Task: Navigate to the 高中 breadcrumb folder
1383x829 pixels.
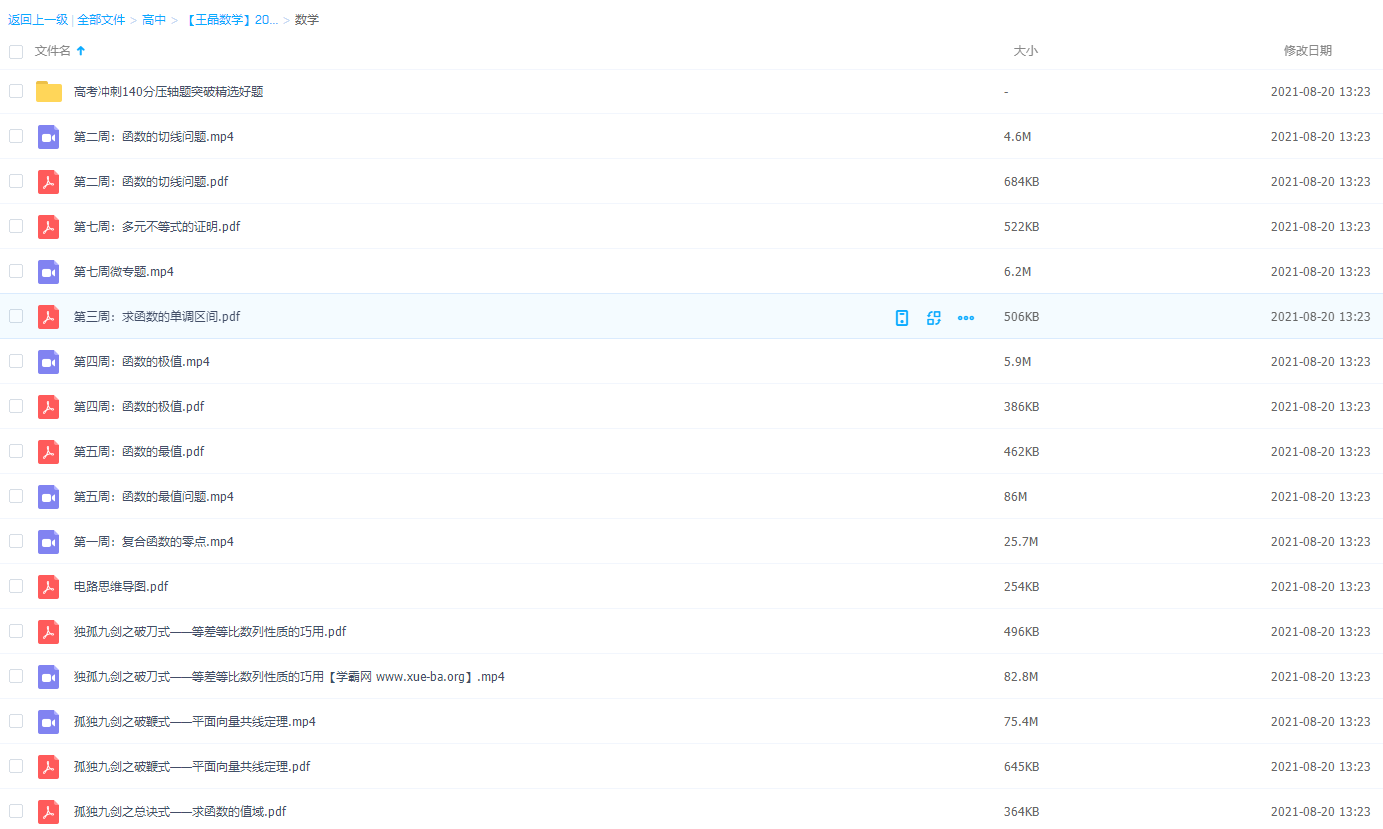Action: 154,20
